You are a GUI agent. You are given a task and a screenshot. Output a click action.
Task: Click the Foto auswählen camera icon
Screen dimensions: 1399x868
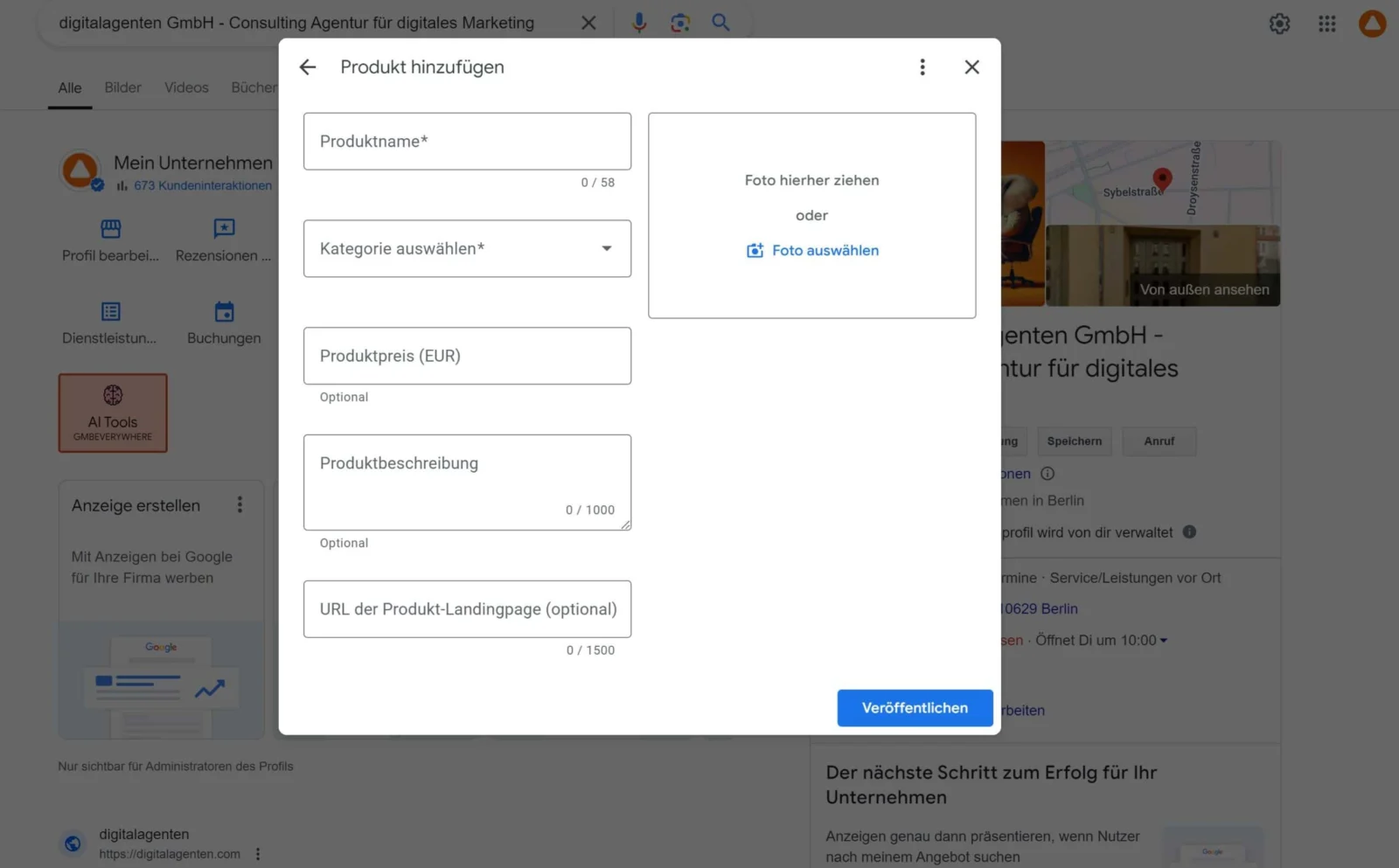tap(755, 251)
